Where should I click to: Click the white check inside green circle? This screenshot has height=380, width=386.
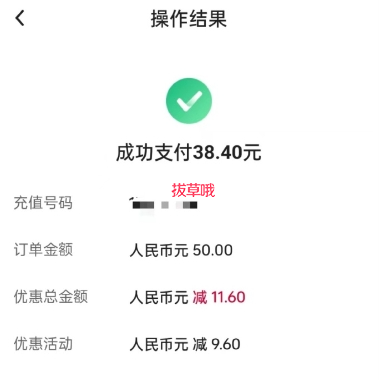pyautogui.click(x=189, y=101)
